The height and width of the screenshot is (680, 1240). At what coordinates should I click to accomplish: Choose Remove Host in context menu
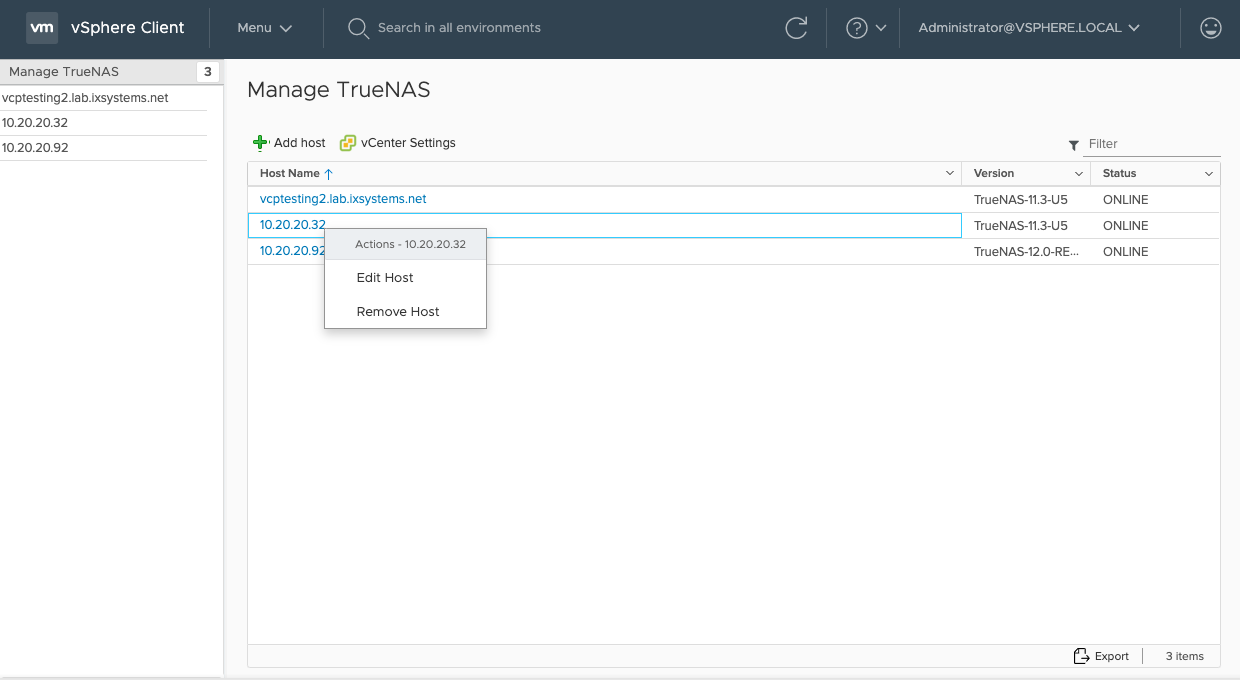[398, 312]
